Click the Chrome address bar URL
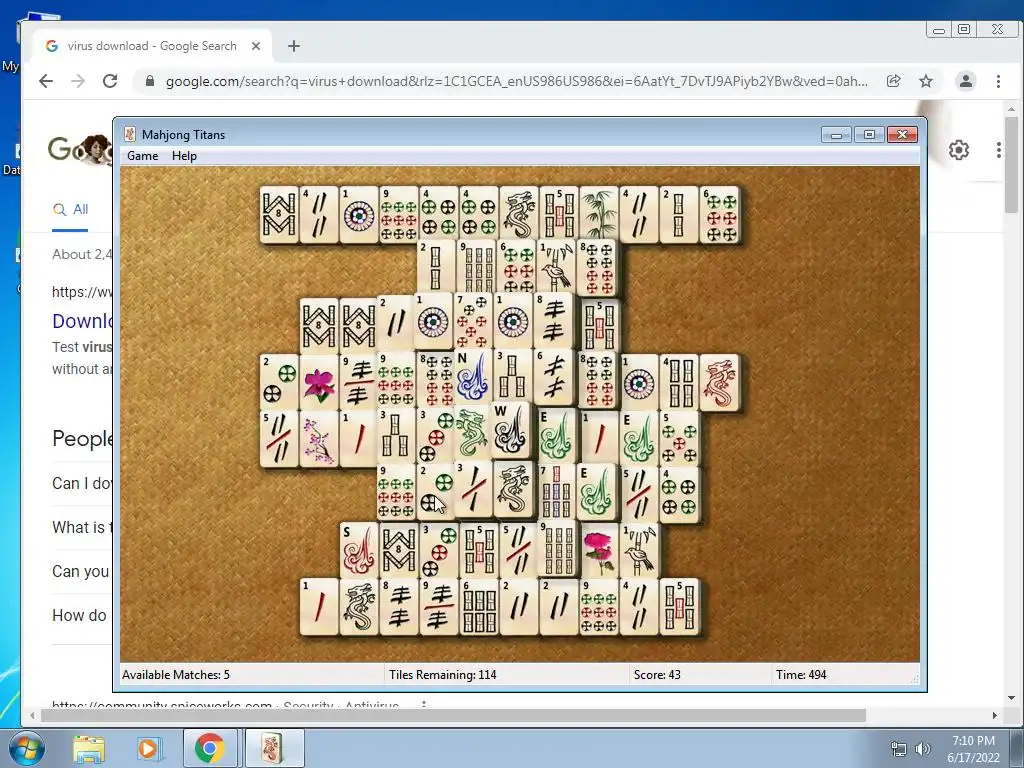This screenshot has width=1024, height=768. 517,81
